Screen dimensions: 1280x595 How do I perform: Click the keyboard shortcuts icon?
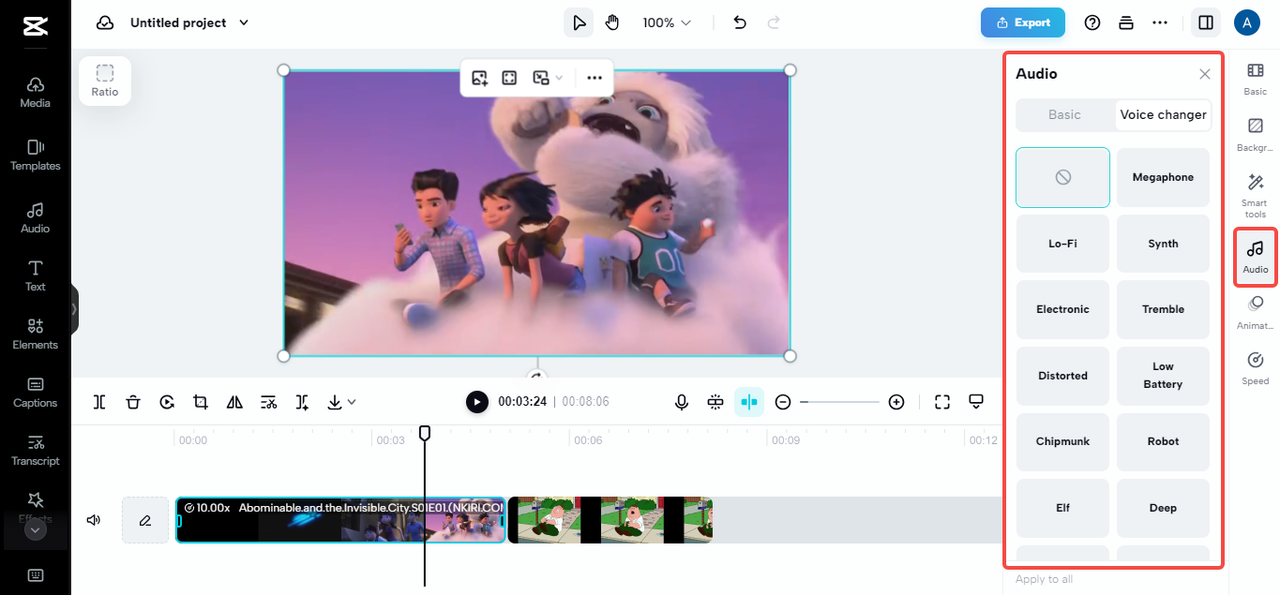(35, 575)
